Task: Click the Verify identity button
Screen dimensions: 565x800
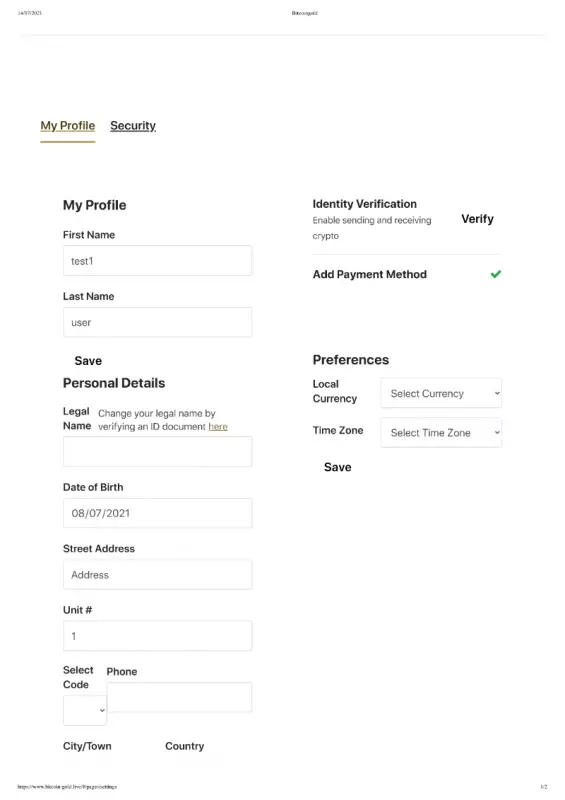Action: (x=477, y=219)
